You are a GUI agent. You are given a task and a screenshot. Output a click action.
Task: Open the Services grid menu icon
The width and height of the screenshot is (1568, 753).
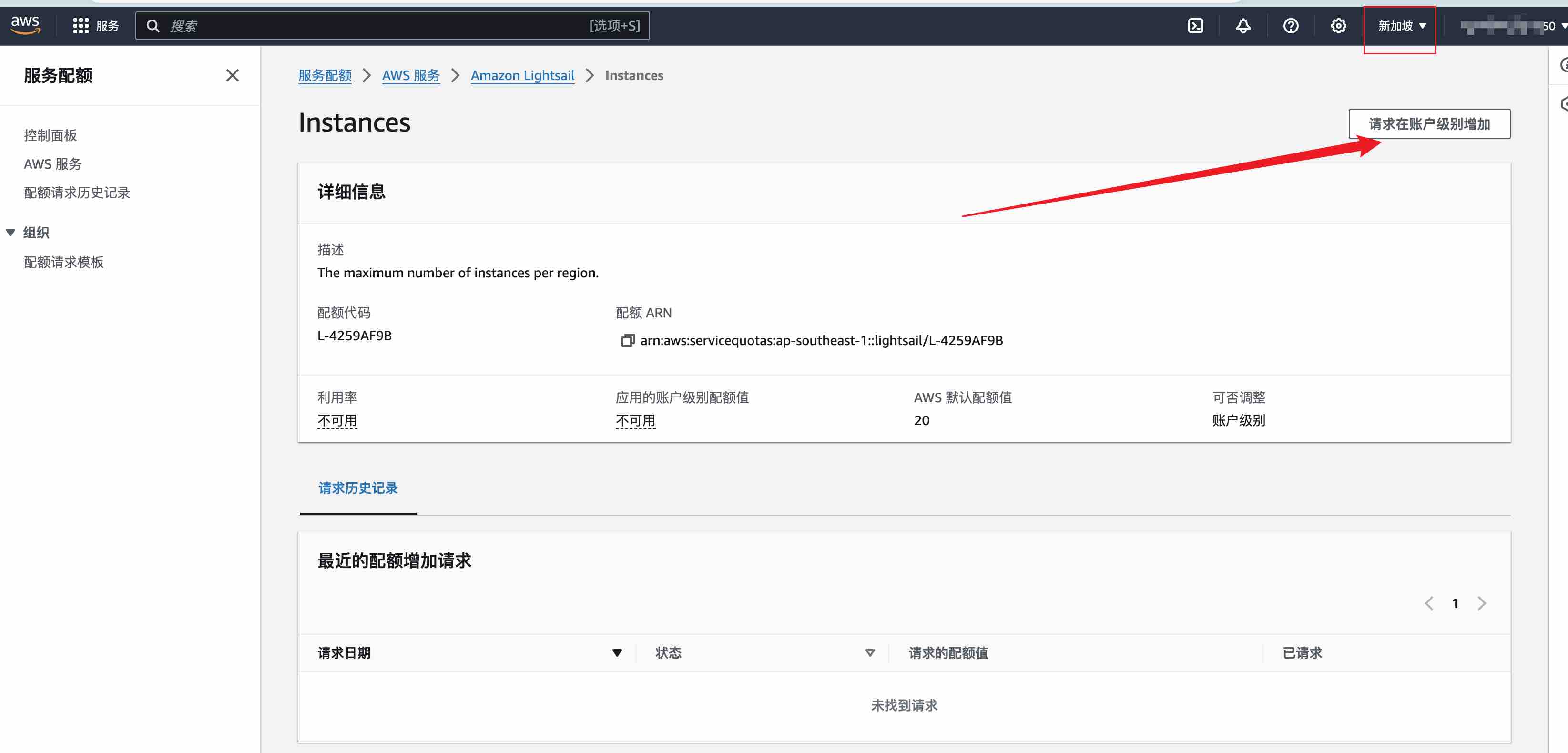81,26
